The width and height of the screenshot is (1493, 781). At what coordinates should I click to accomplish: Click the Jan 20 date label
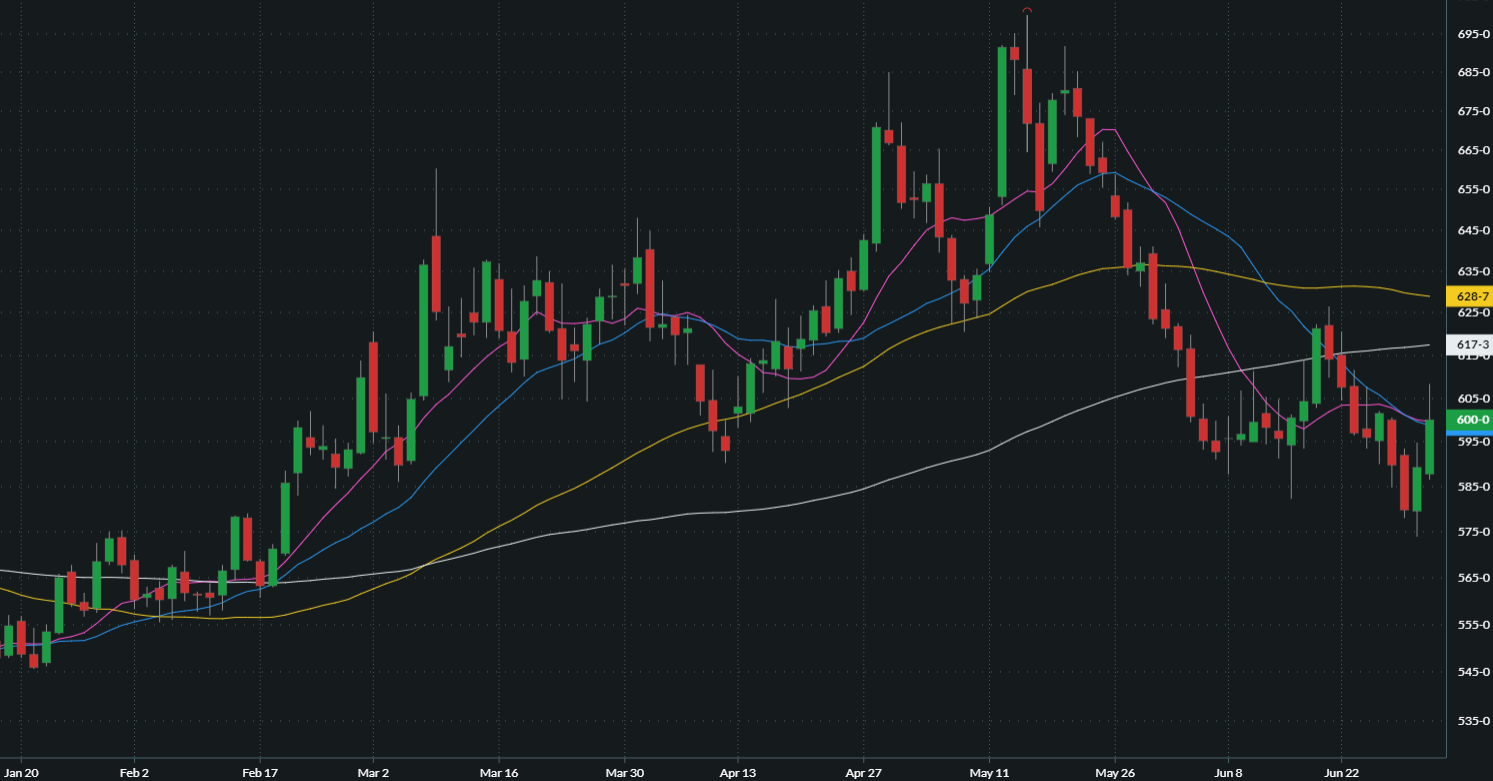pos(20,773)
